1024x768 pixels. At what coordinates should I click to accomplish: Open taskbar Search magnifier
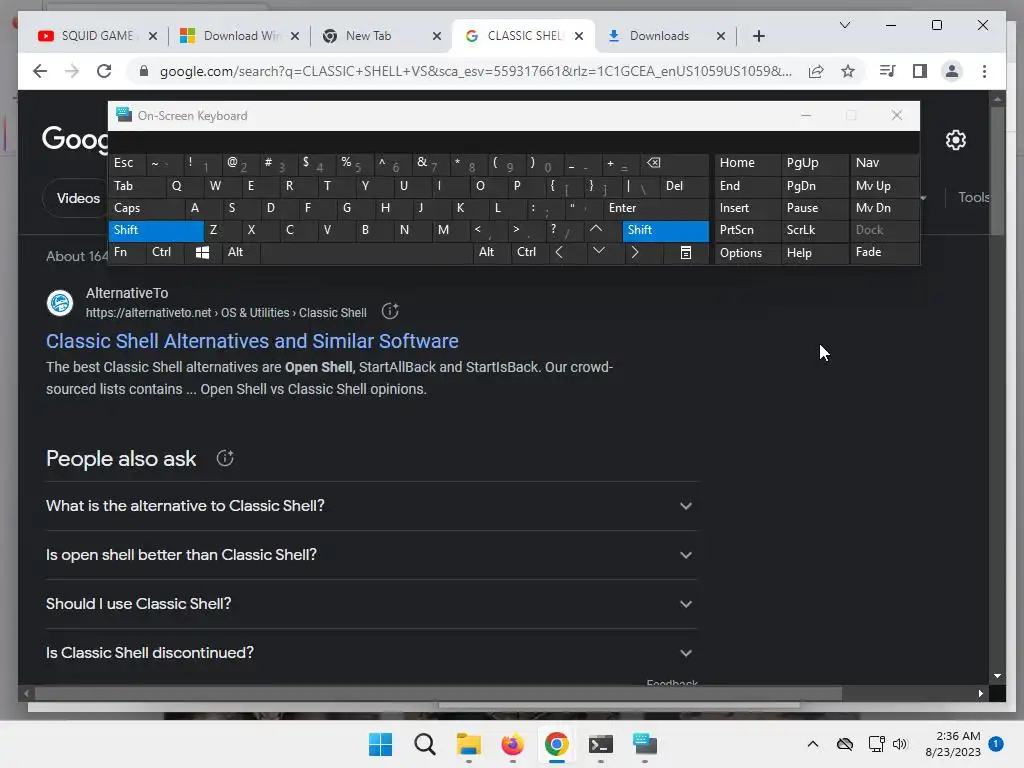tap(424, 744)
